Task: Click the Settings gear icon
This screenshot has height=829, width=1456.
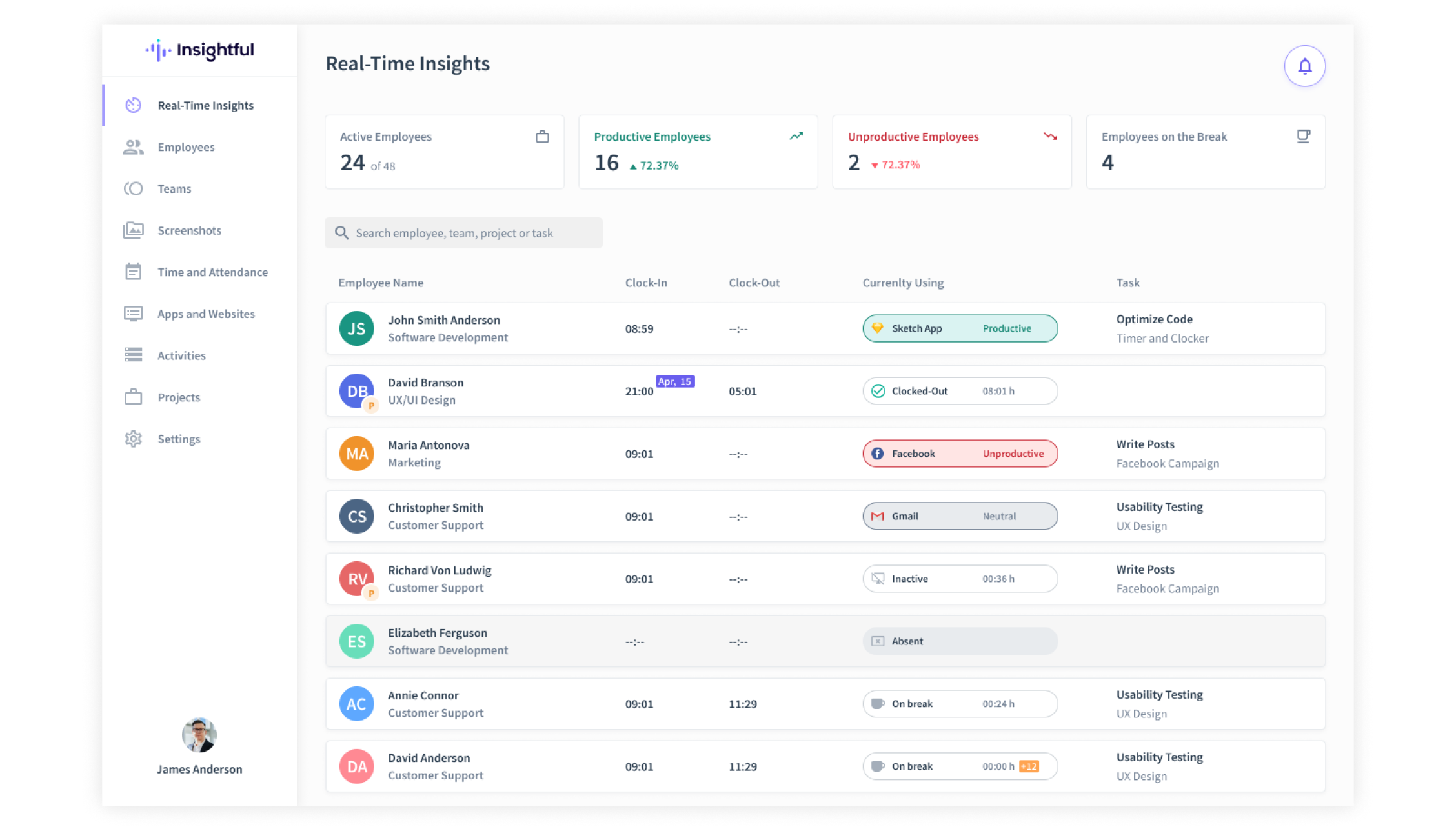Action: pos(134,438)
